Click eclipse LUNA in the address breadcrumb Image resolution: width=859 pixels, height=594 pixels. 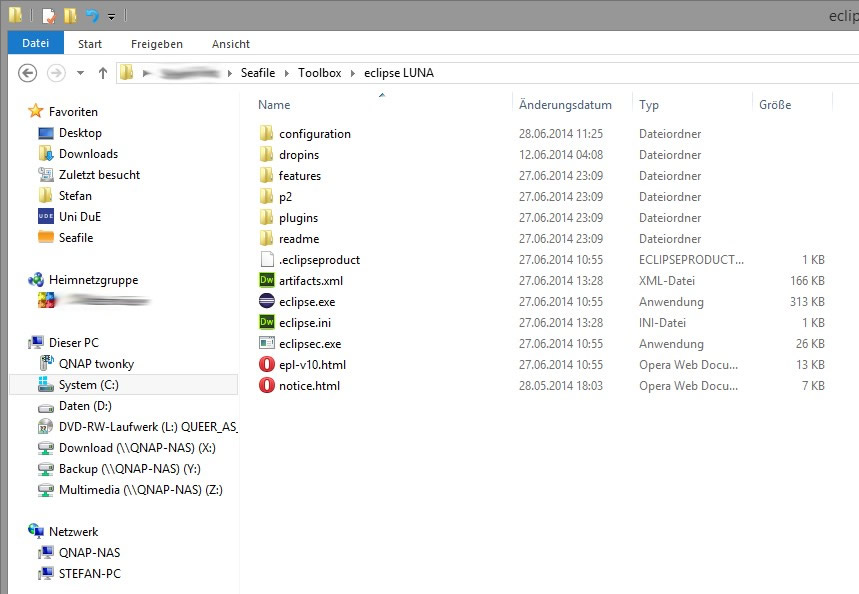(399, 73)
